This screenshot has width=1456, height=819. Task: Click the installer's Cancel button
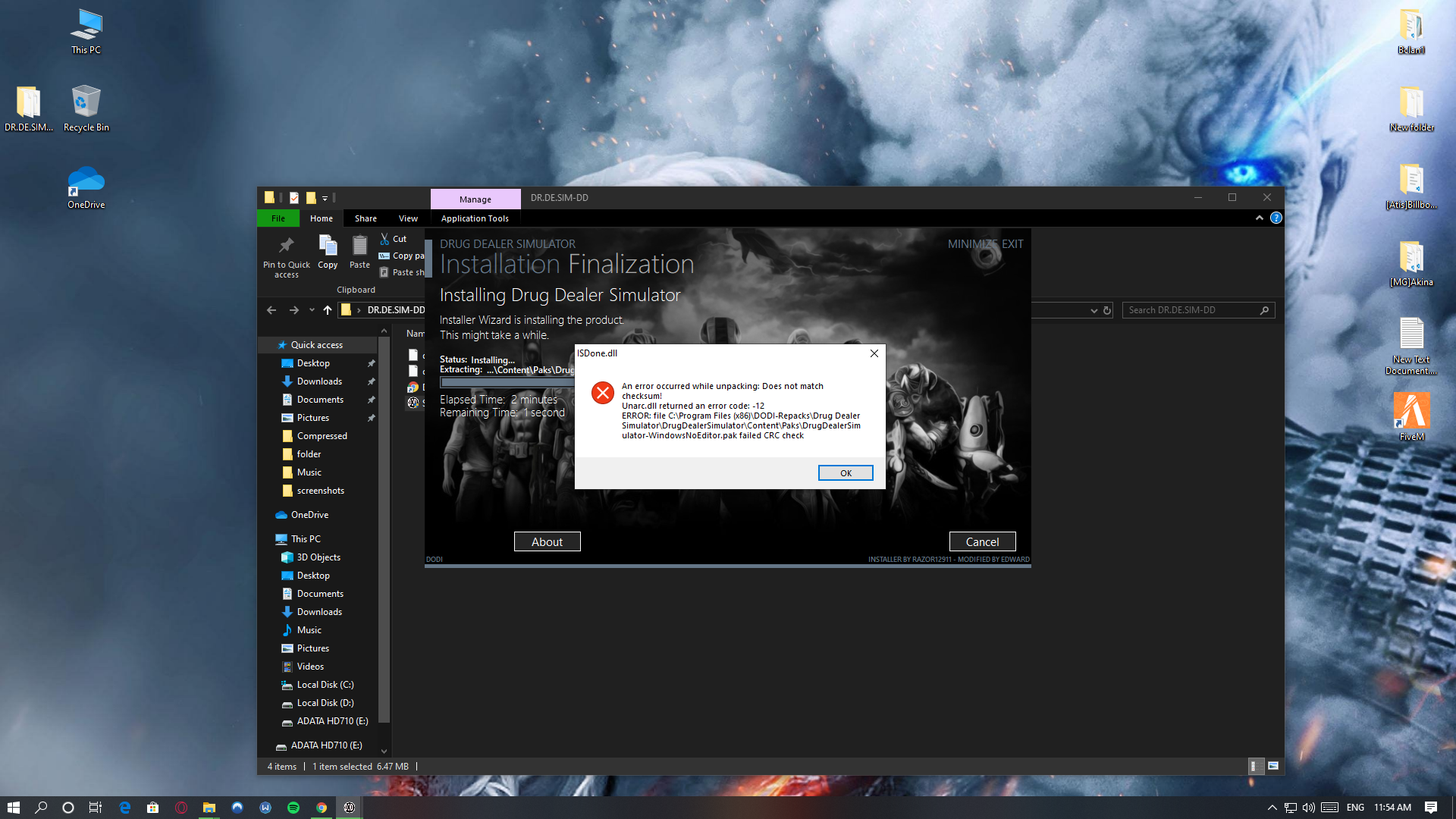click(982, 541)
